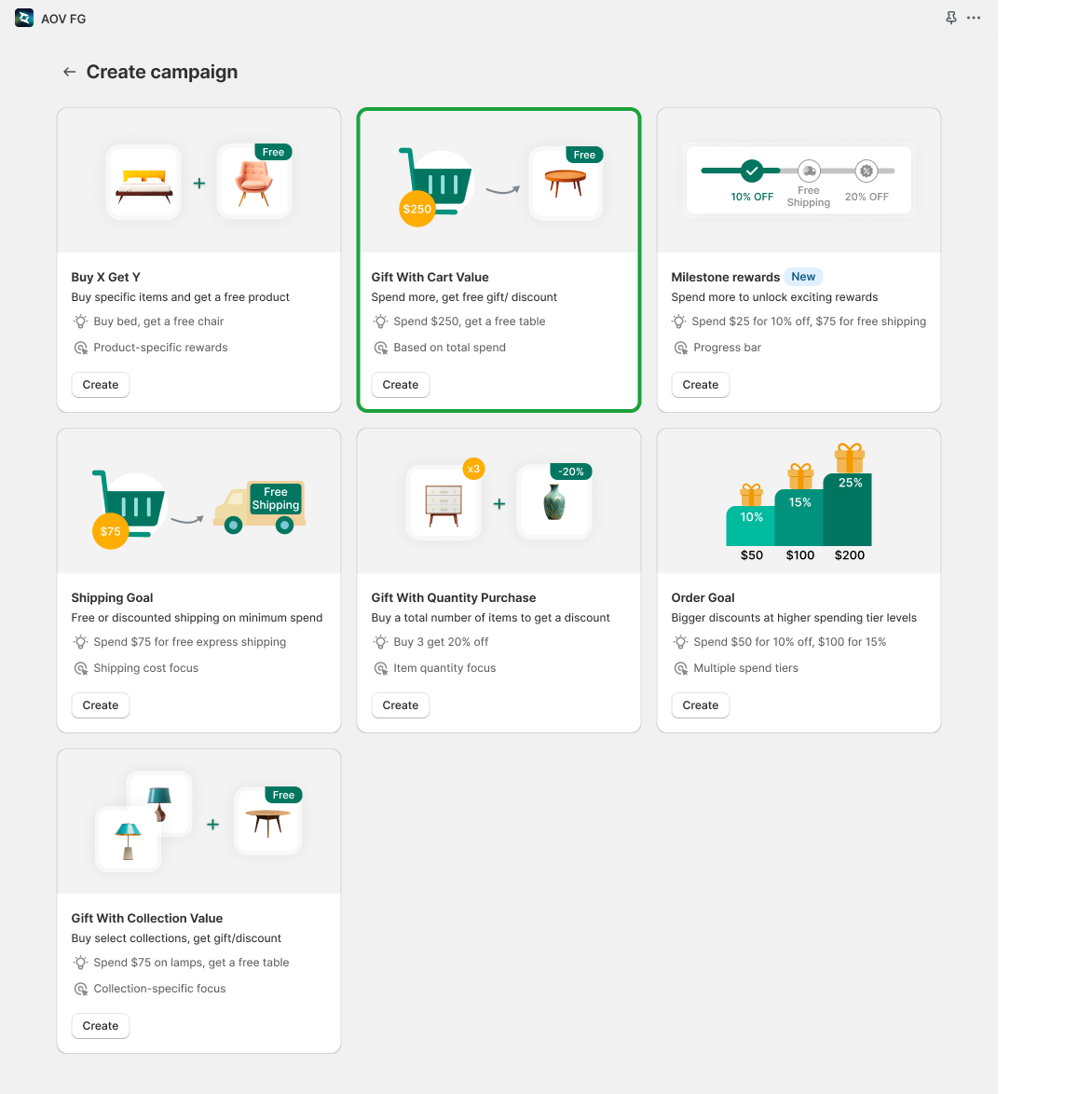Create a Gift With Collection Value campaign

pyautogui.click(x=101, y=1026)
